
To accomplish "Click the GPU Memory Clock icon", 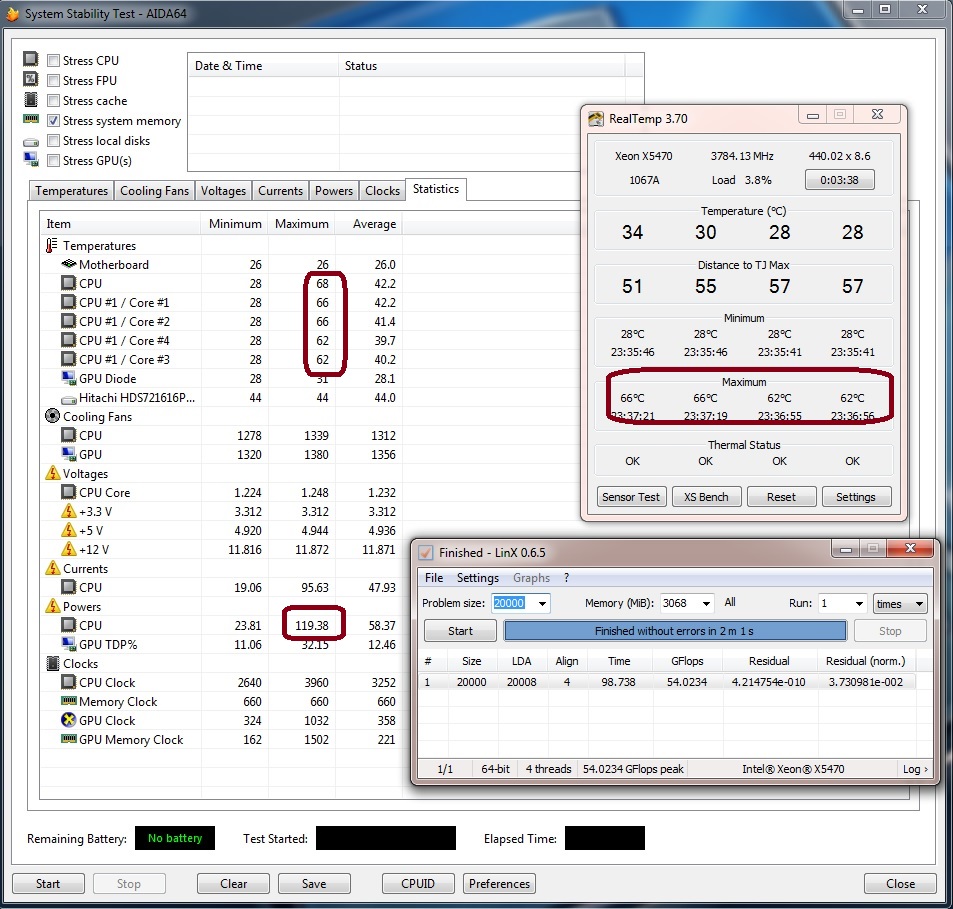I will point(69,738).
